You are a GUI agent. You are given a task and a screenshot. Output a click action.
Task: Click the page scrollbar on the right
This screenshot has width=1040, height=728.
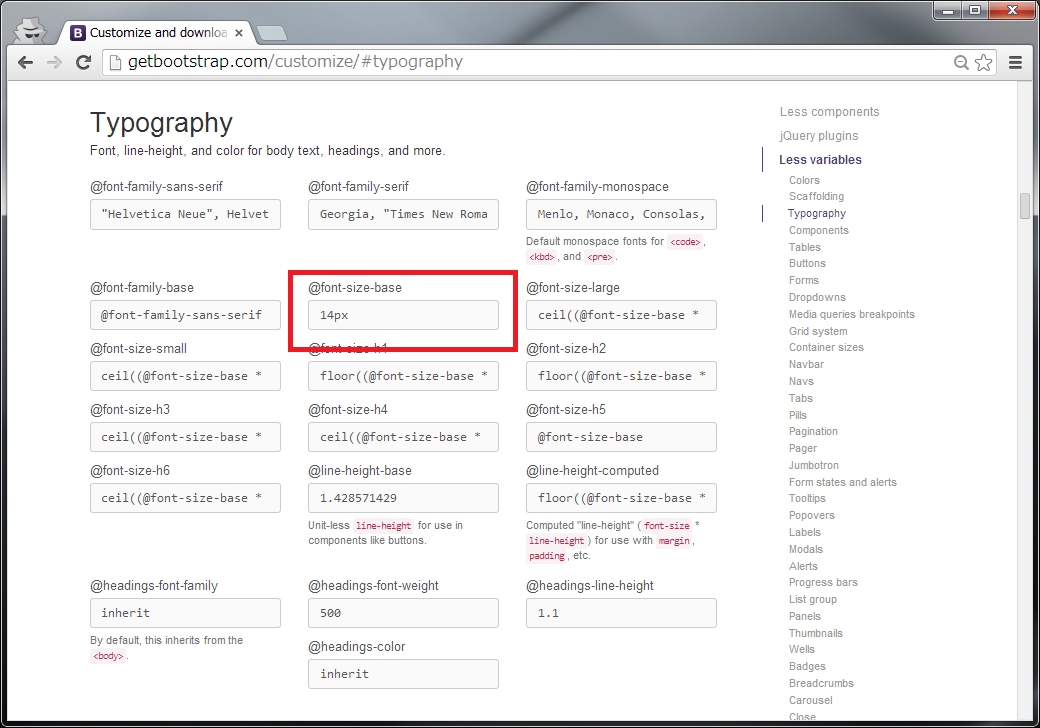(1024, 206)
